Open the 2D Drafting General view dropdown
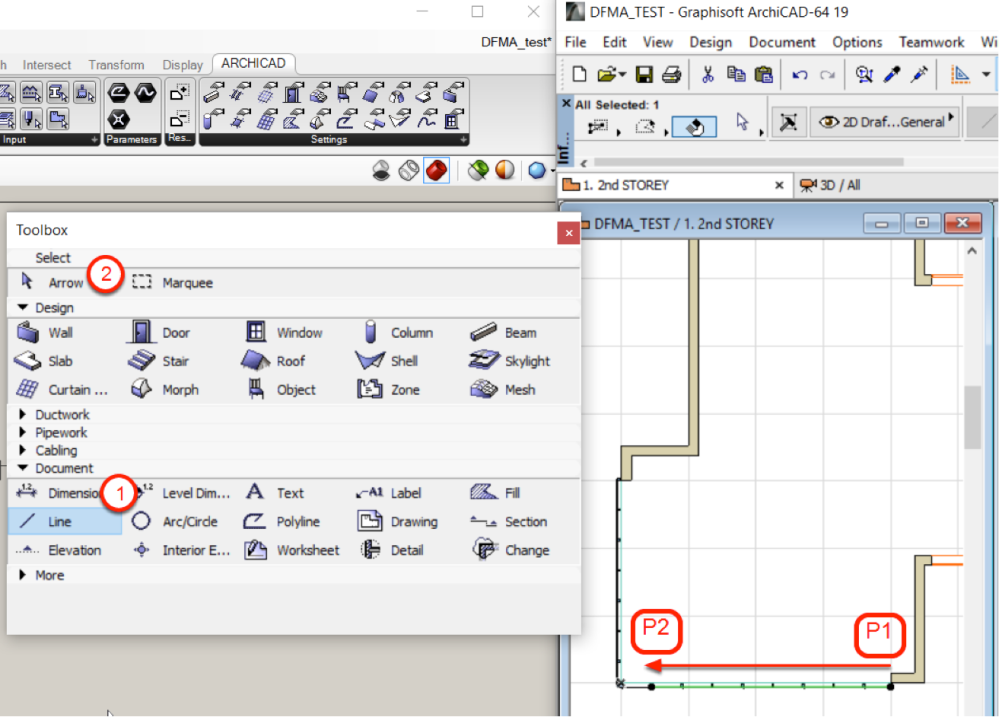The width and height of the screenshot is (999, 717). (886, 122)
